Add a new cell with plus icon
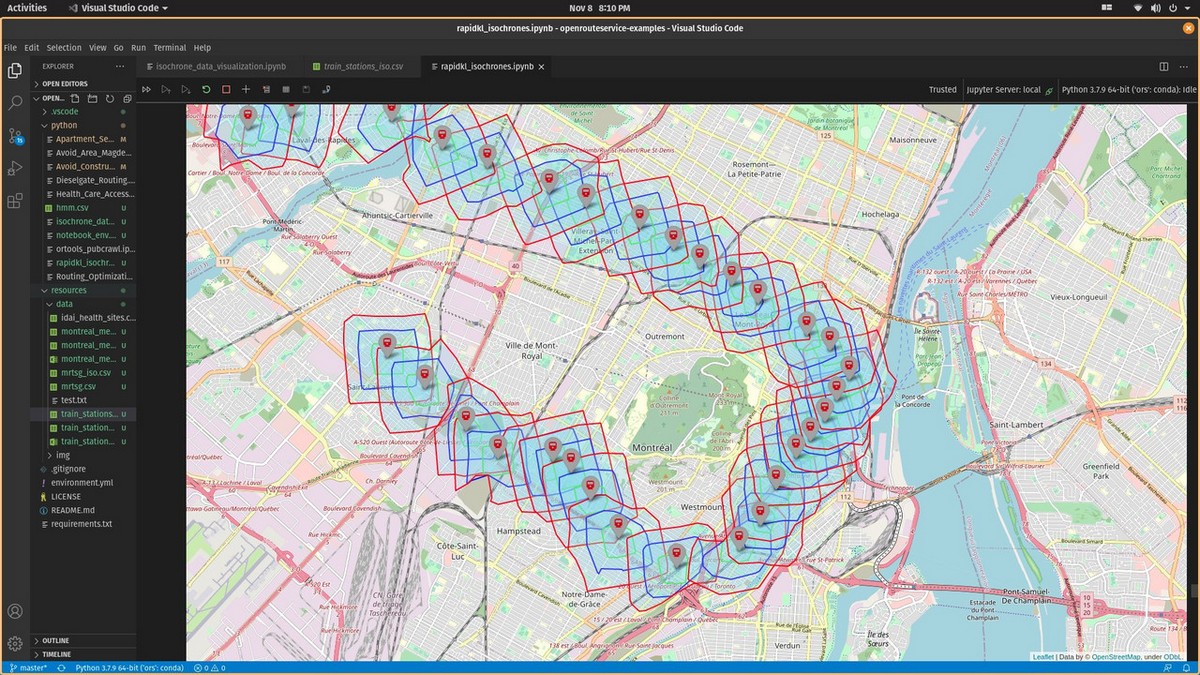Viewport: 1200px width, 675px height. (246, 90)
